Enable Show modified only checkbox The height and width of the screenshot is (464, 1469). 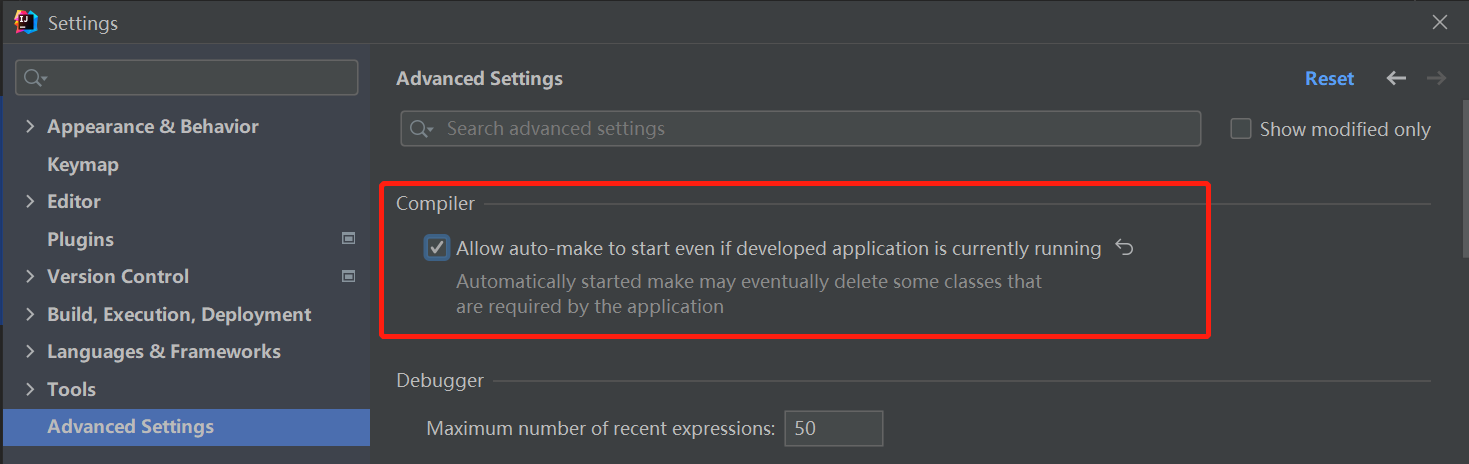[1241, 129]
